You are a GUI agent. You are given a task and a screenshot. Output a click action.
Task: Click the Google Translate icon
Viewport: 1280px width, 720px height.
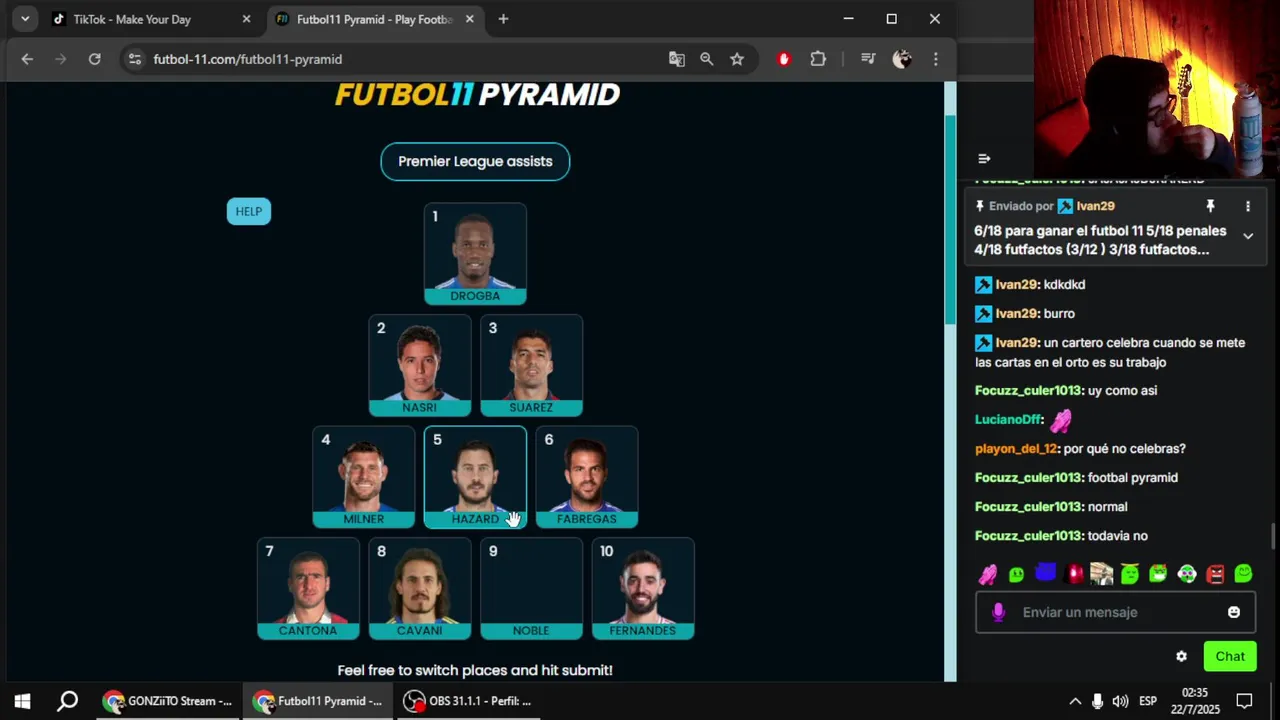click(677, 59)
